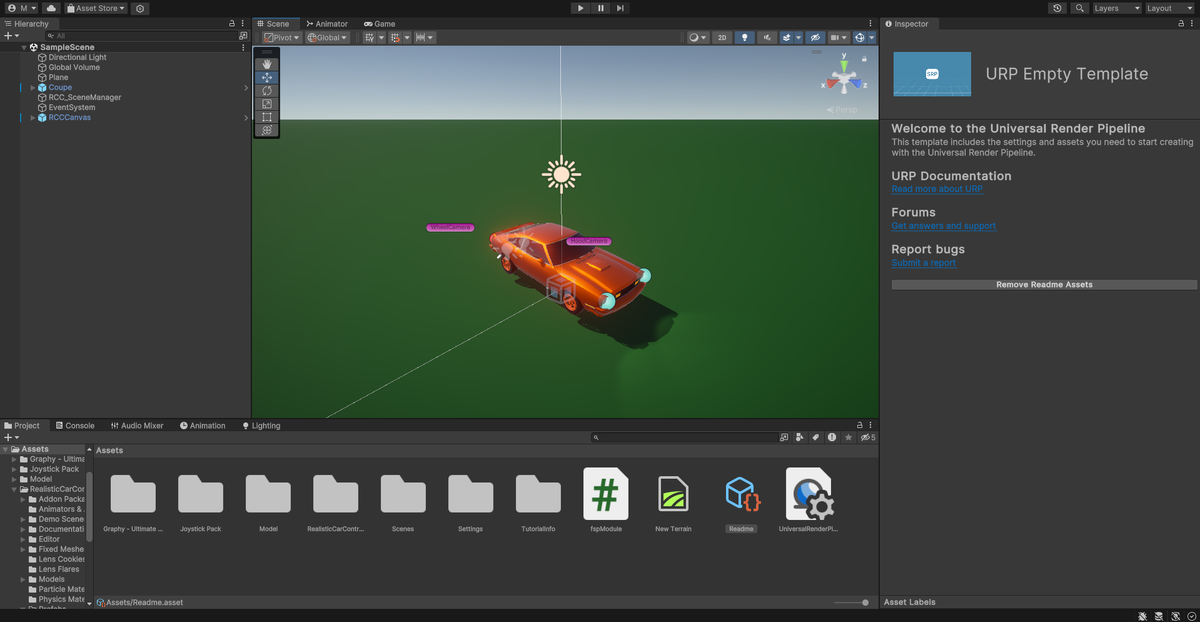Open the global Search magnifier icon
This screenshot has height=622, width=1200.
[x=1080, y=8]
